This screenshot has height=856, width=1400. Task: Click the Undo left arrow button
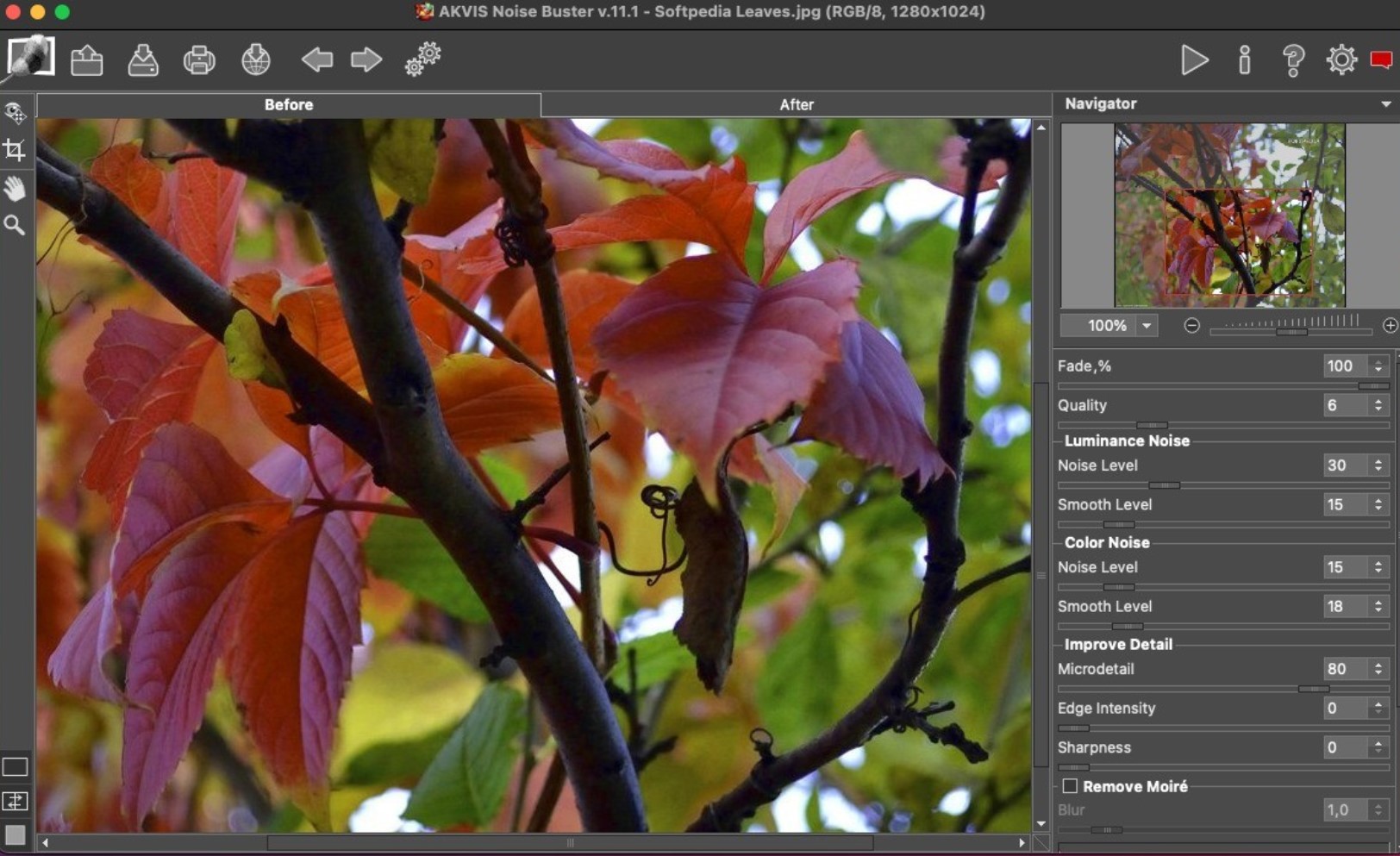coord(316,60)
